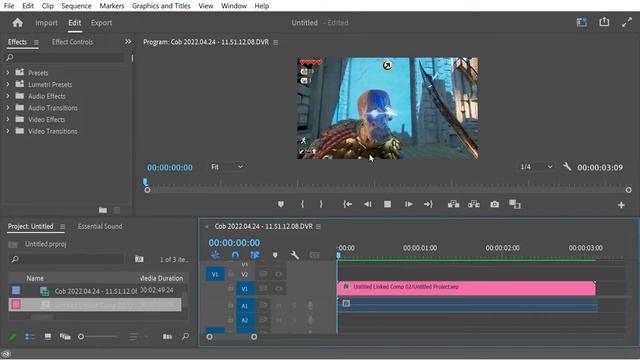
Task: Click the Project panel icon-size zoom slider
Action: pyautogui.click(x=99, y=336)
